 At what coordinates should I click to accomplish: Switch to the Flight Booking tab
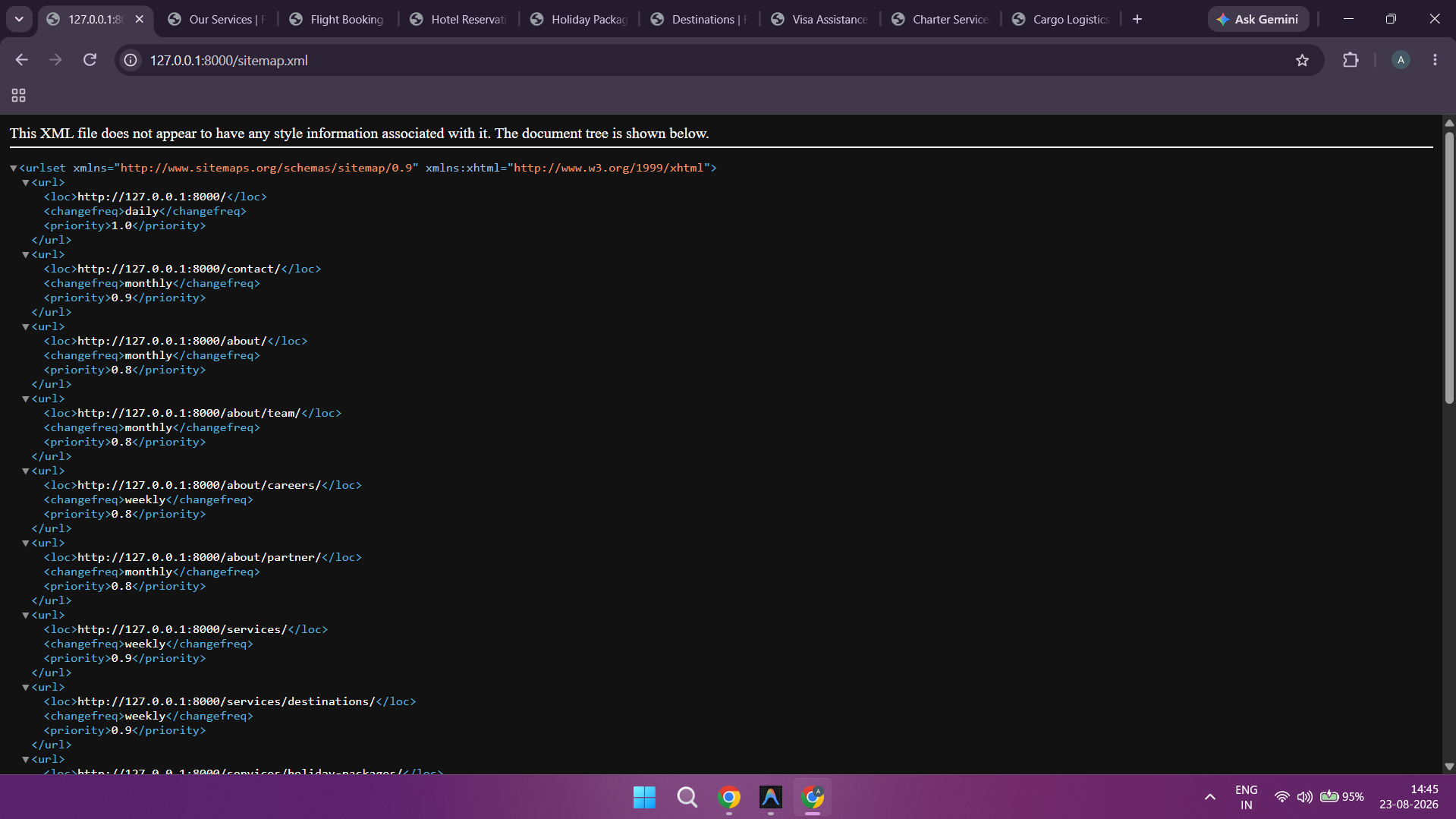[338, 19]
